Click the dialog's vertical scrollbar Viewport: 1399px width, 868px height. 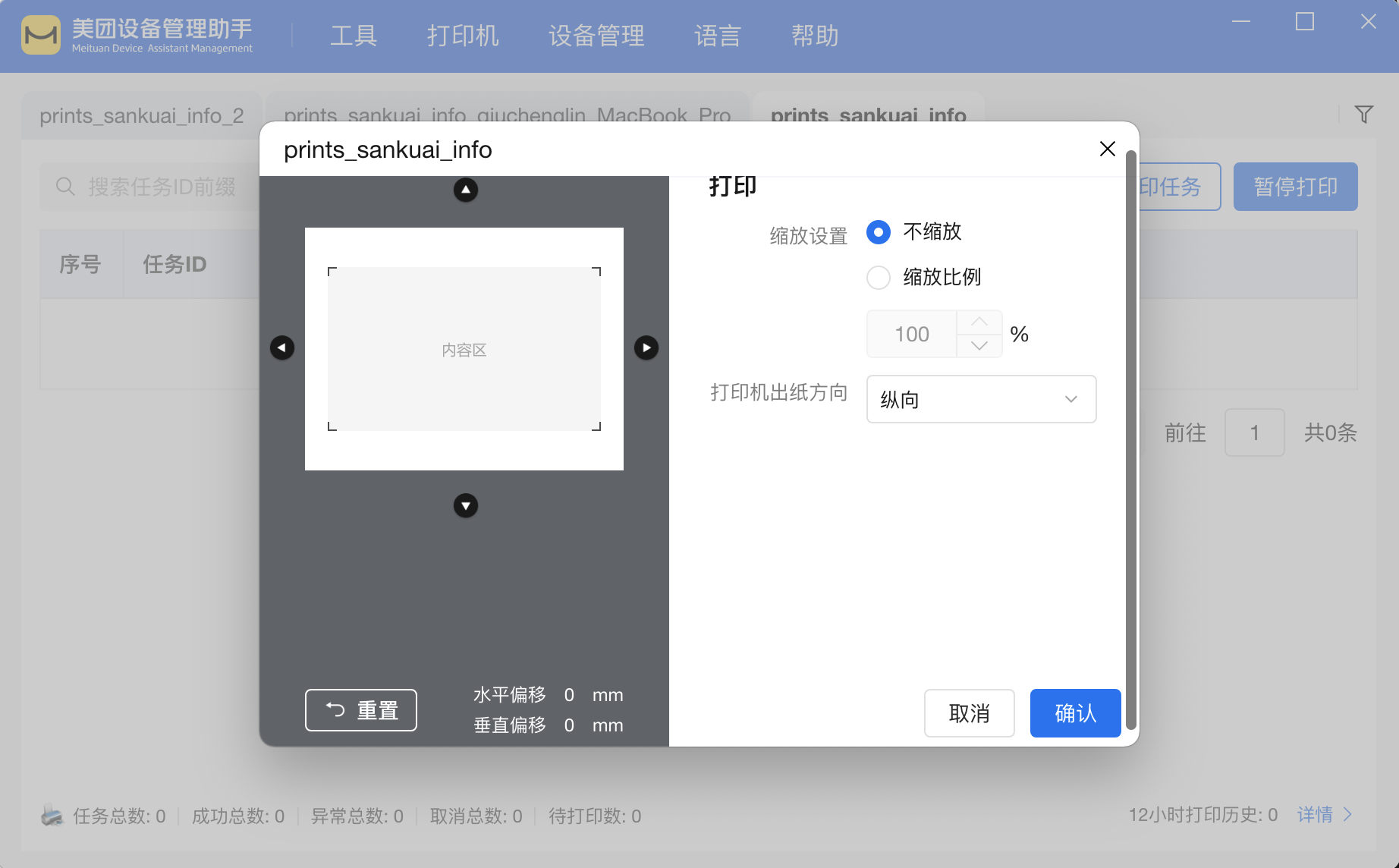pyautogui.click(x=1130, y=440)
